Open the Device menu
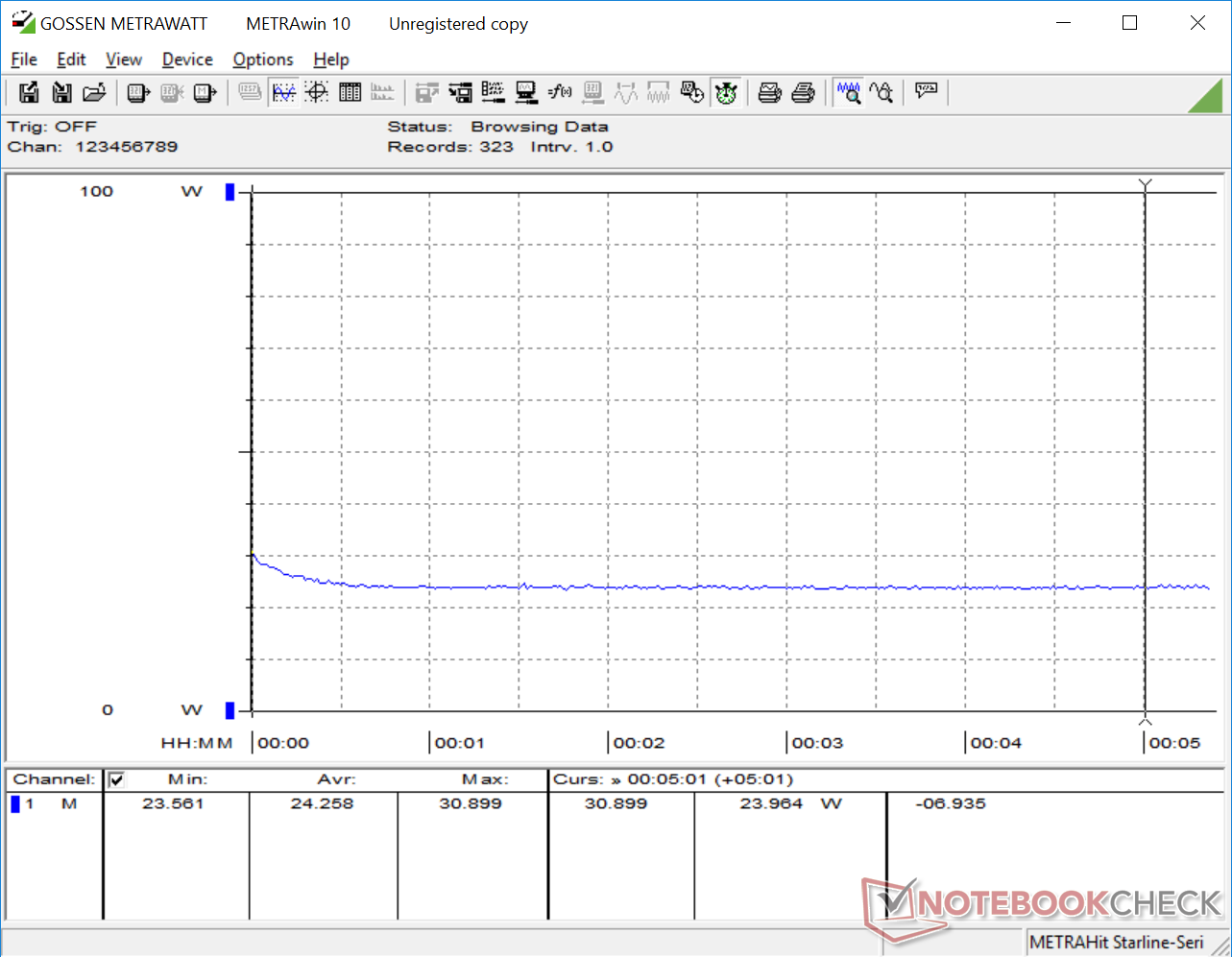This screenshot has width=1232, height=957. [x=187, y=60]
